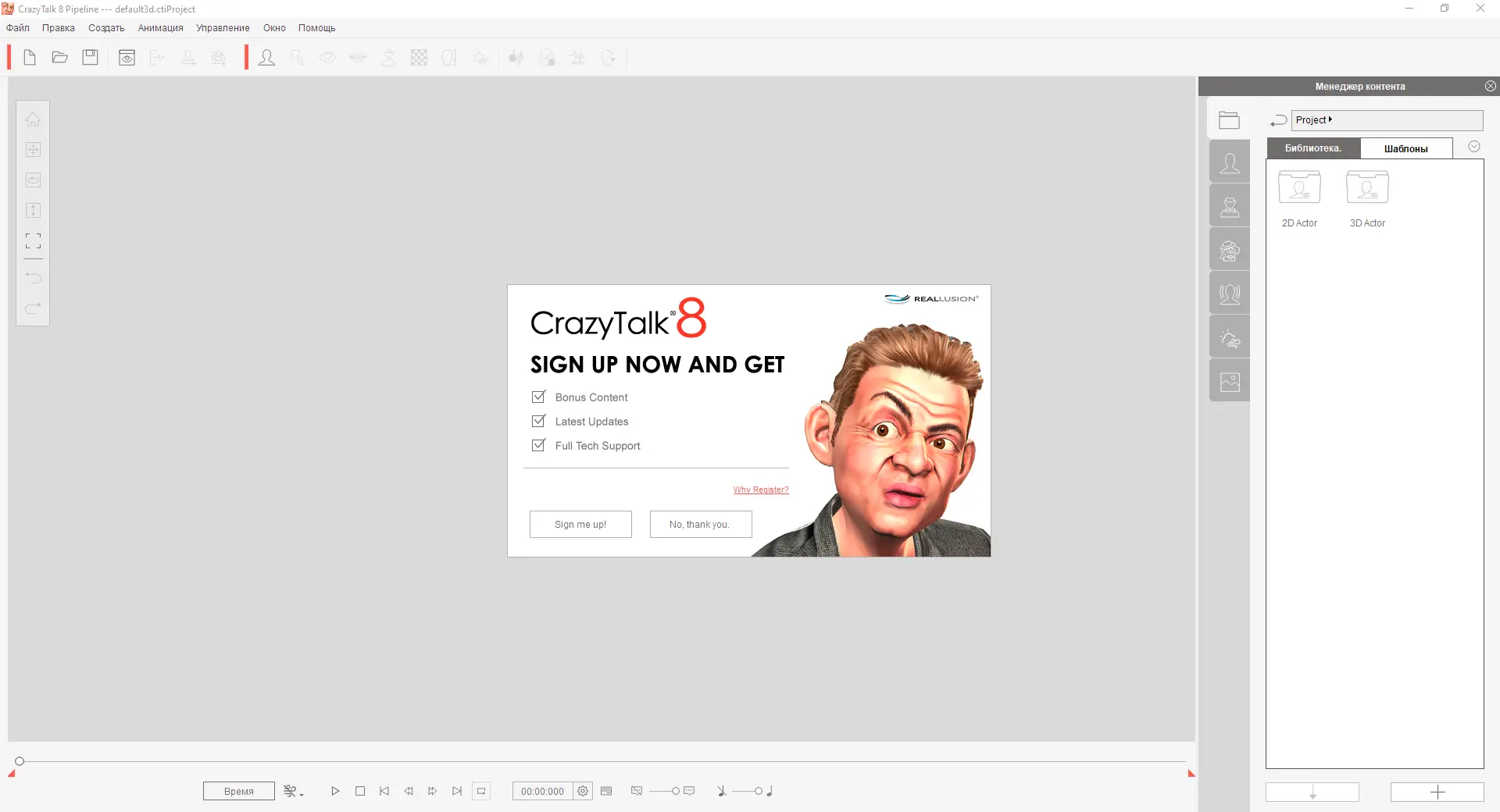The height and width of the screenshot is (812, 1500).
Task: Click the lips tool icon in the toolbar
Action: click(x=359, y=57)
